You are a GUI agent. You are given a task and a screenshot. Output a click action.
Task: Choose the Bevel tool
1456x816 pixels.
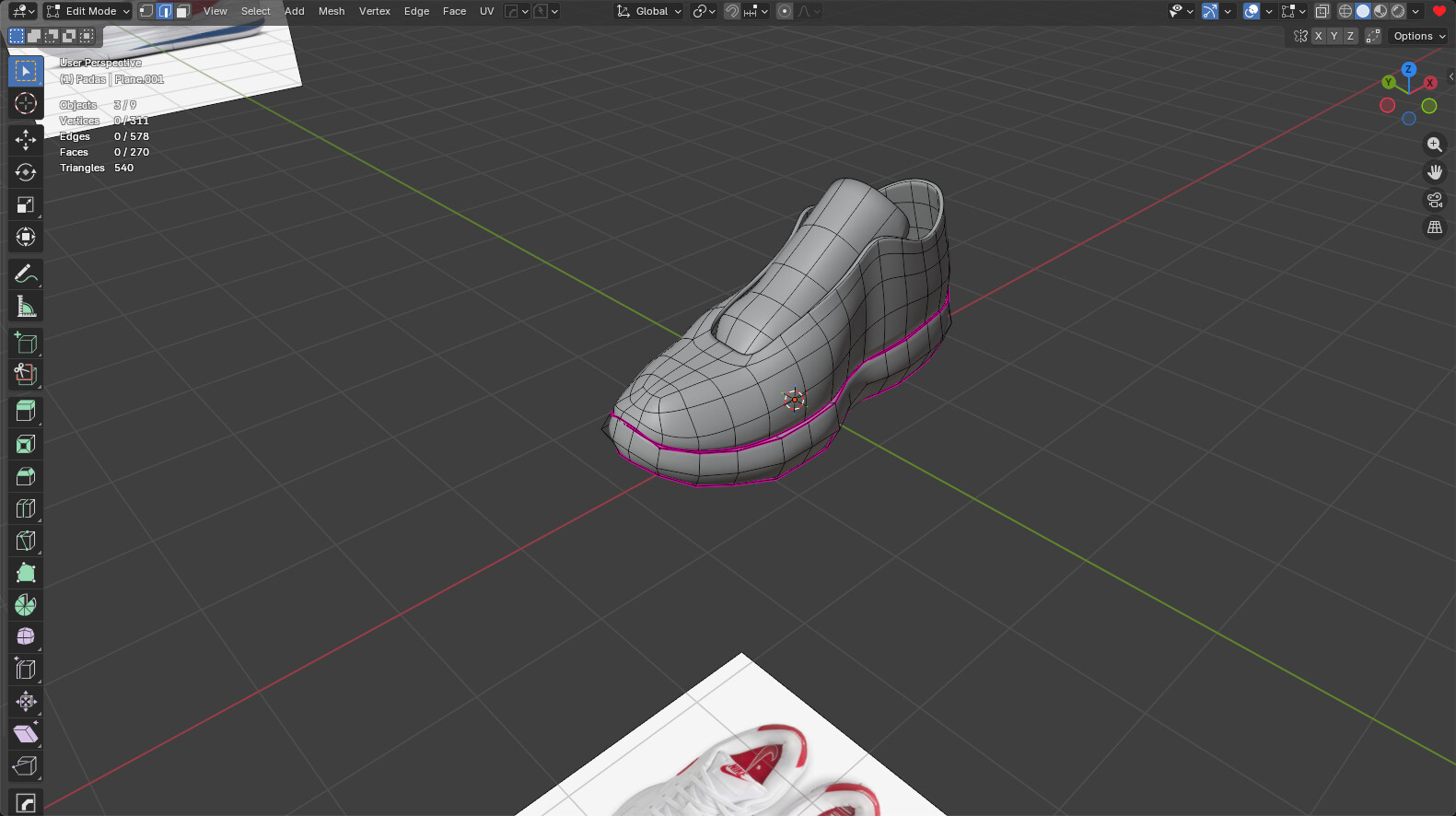pyautogui.click(x=26, y=476)
